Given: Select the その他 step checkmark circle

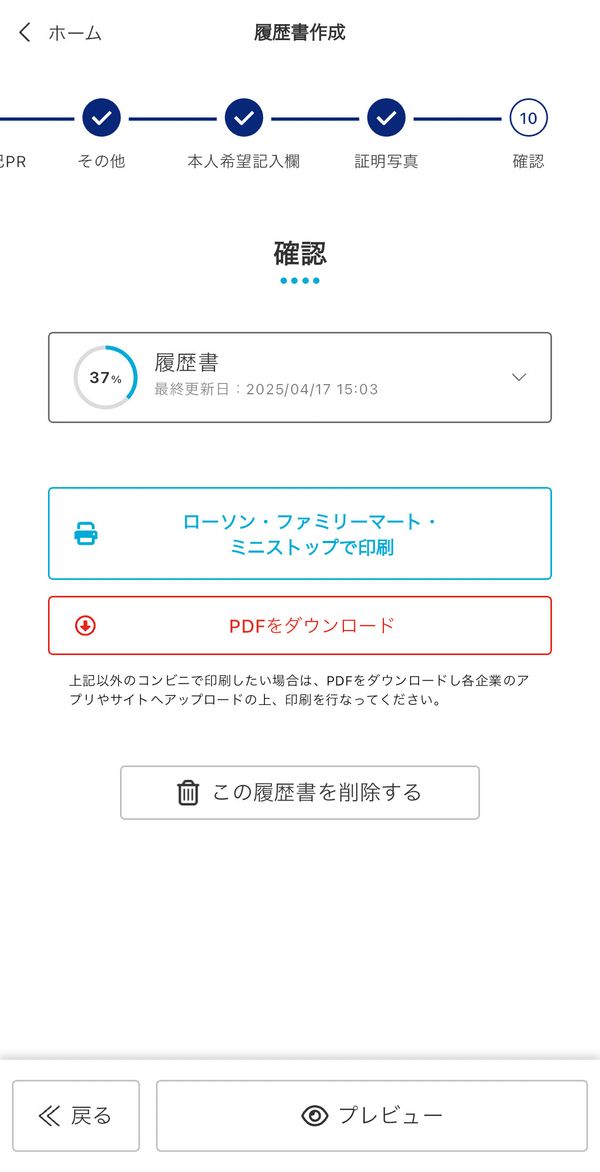Looking at the screenshot, I should (x=102, y=117).
